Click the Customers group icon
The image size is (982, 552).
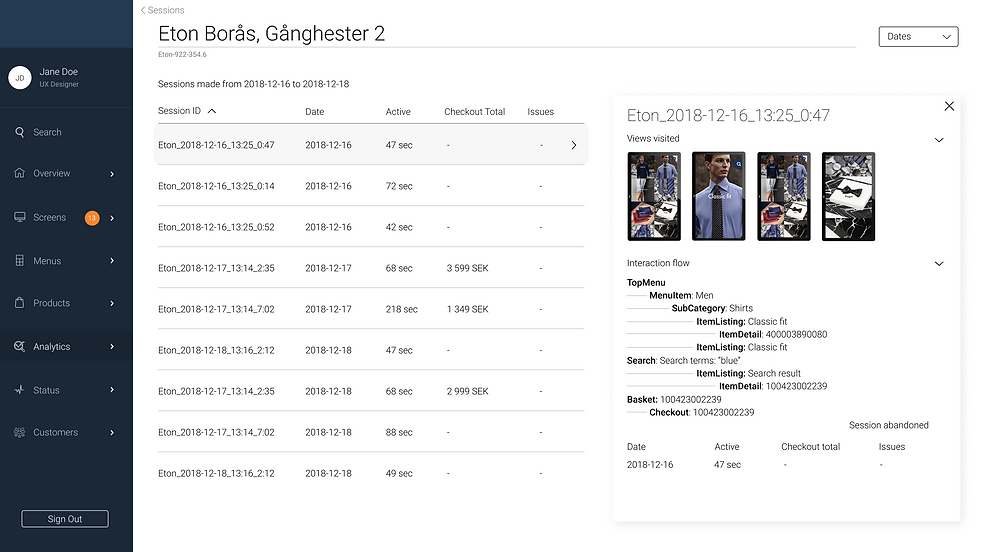point(19,432)
